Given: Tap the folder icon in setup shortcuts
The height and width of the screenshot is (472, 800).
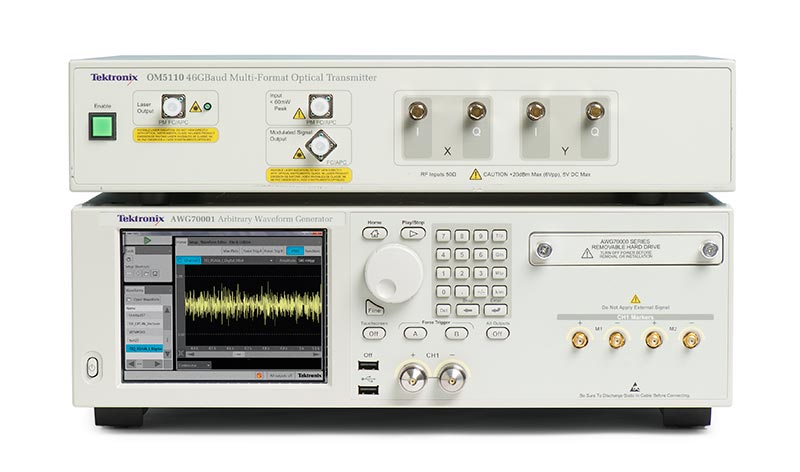Looking at the screenshot, I should 146,274.
